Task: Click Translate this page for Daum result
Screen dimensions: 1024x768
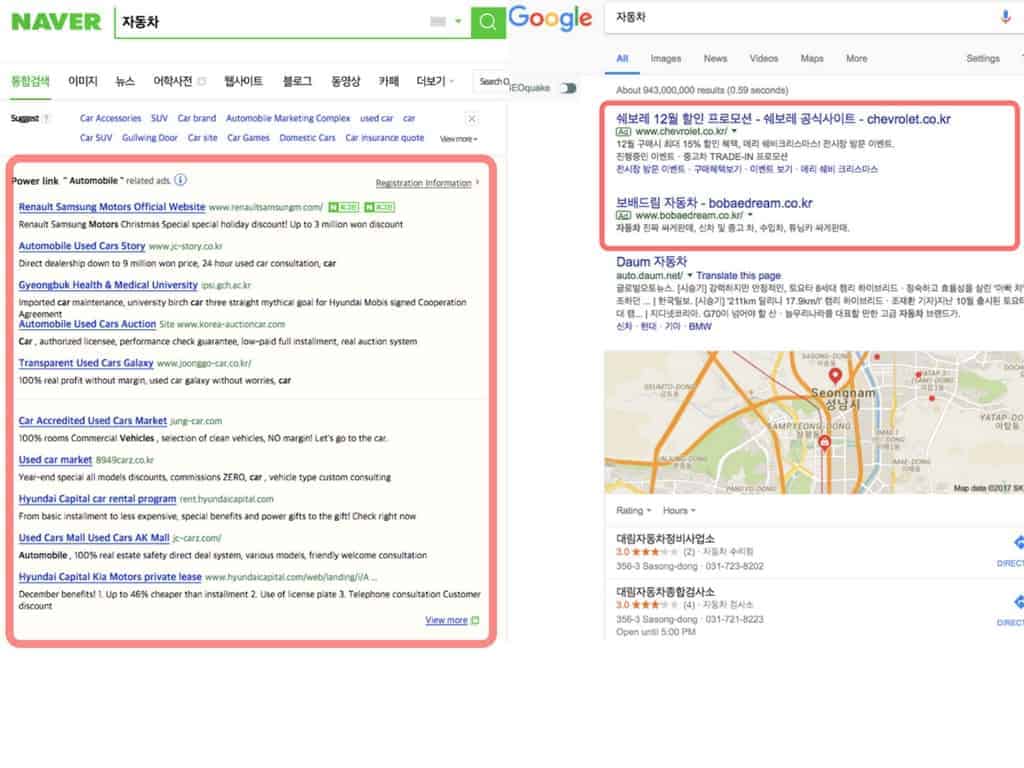Action: pyautogui.click(x=738, y=276)
